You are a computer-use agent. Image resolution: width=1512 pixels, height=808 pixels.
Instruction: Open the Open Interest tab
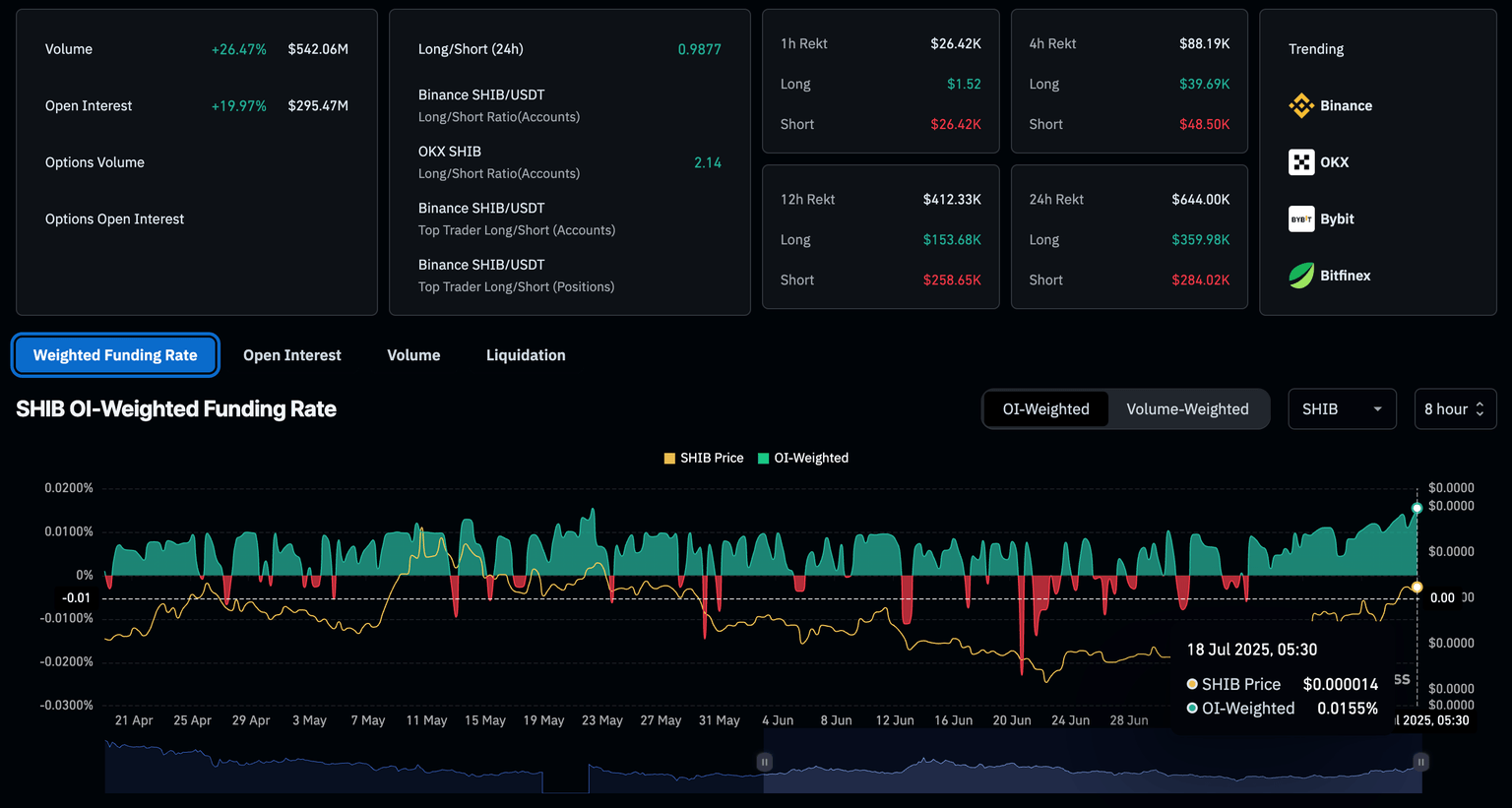point(291,355)
